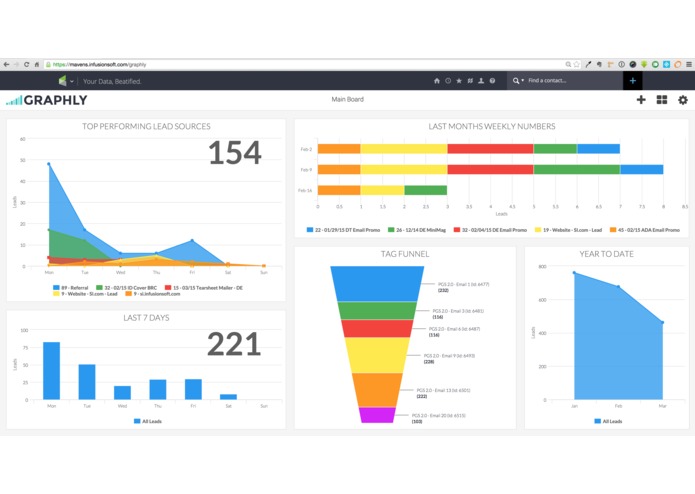
Task: Toggle 15 - 03/15 Tearsheet Mailer - DE series
Action: pyautogui.click(x=203, y=288)
